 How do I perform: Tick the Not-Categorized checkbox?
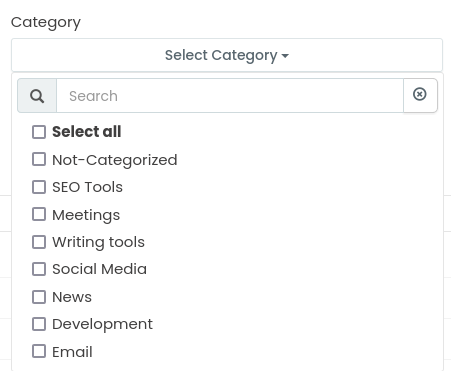click(39, 159)
